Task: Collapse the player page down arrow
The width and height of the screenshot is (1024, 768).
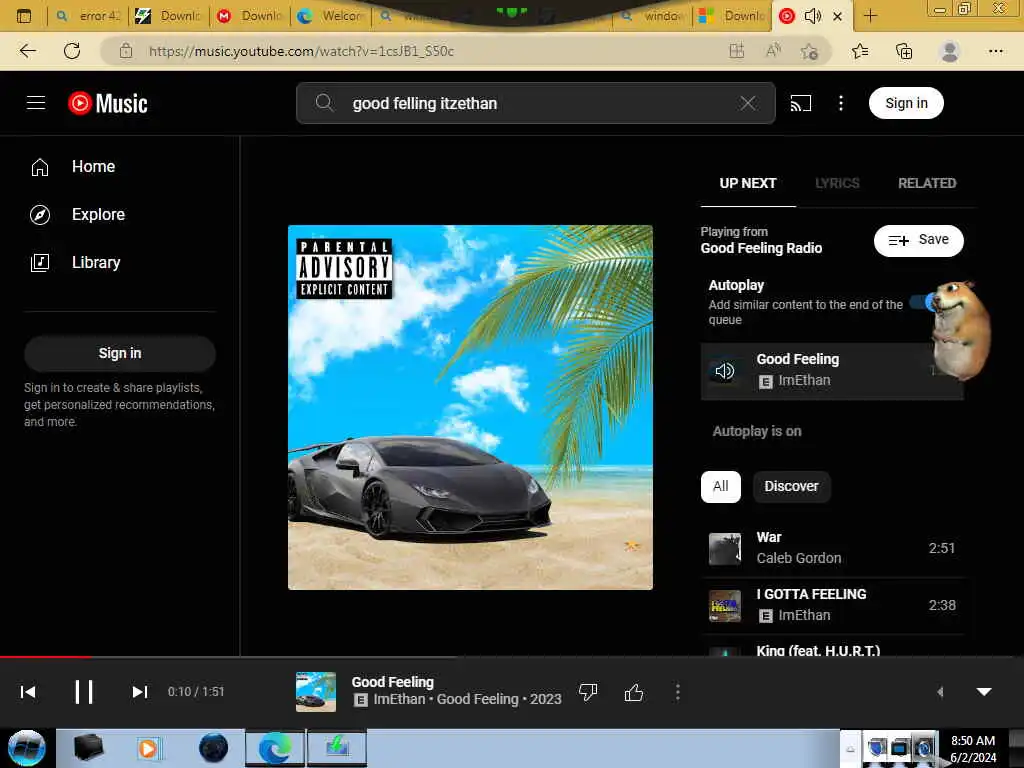Action: click(984, 692)
